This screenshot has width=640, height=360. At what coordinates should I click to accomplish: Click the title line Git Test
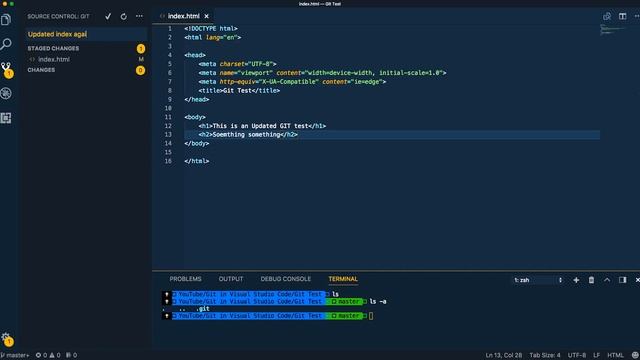[x=239, y=91]
